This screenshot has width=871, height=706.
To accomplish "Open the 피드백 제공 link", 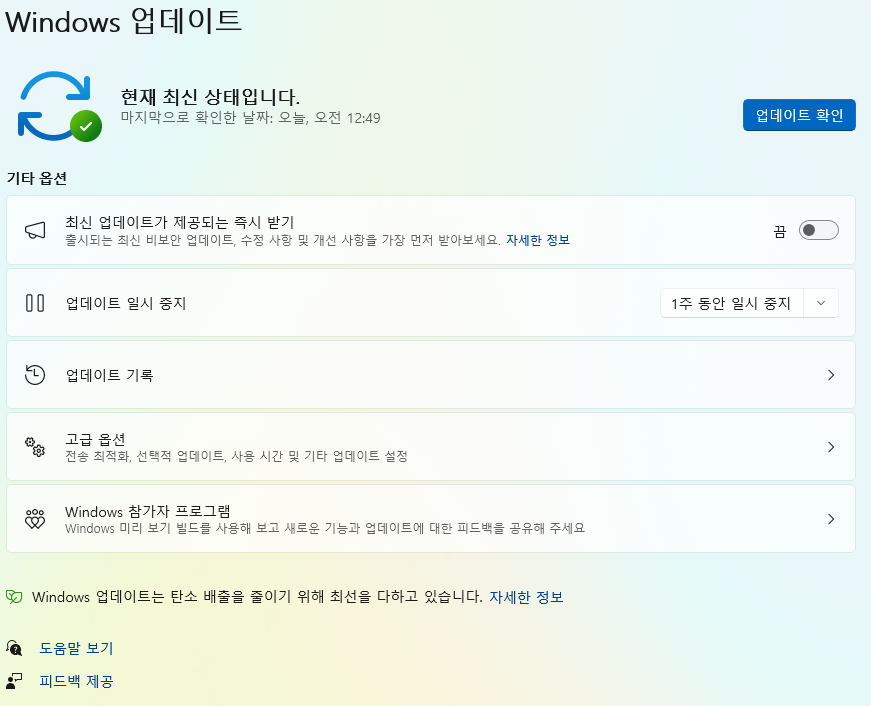I will (x=76, y=681).
